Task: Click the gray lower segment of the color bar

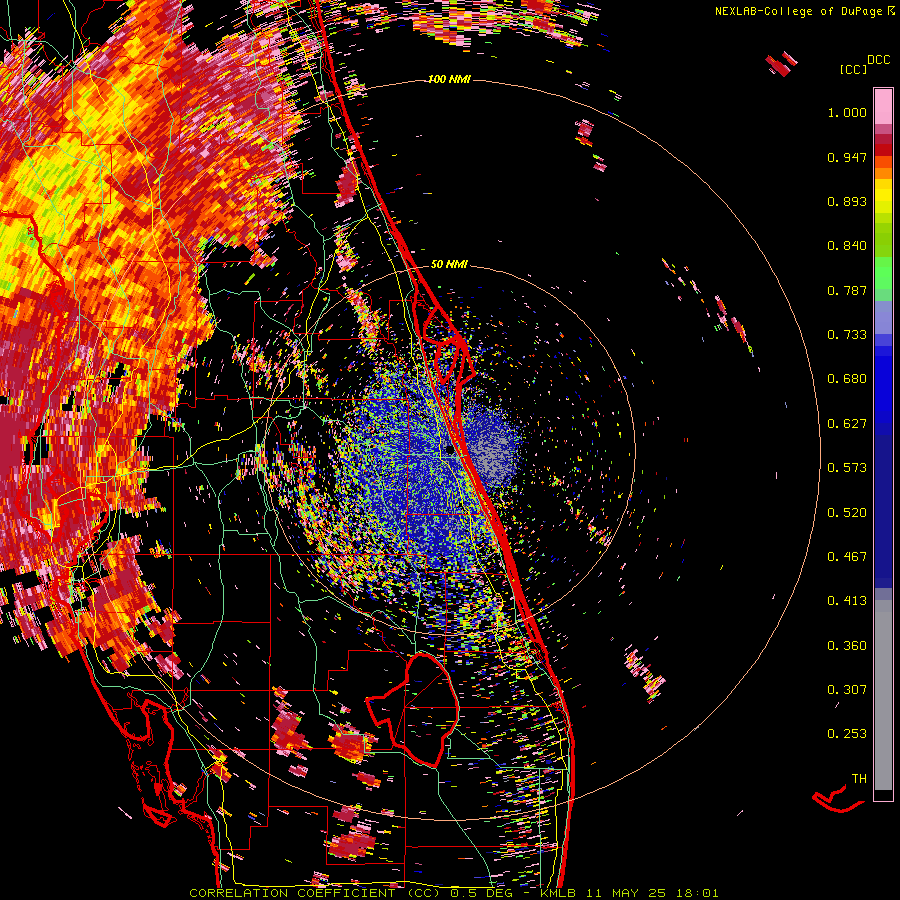Action: (883, 695)
